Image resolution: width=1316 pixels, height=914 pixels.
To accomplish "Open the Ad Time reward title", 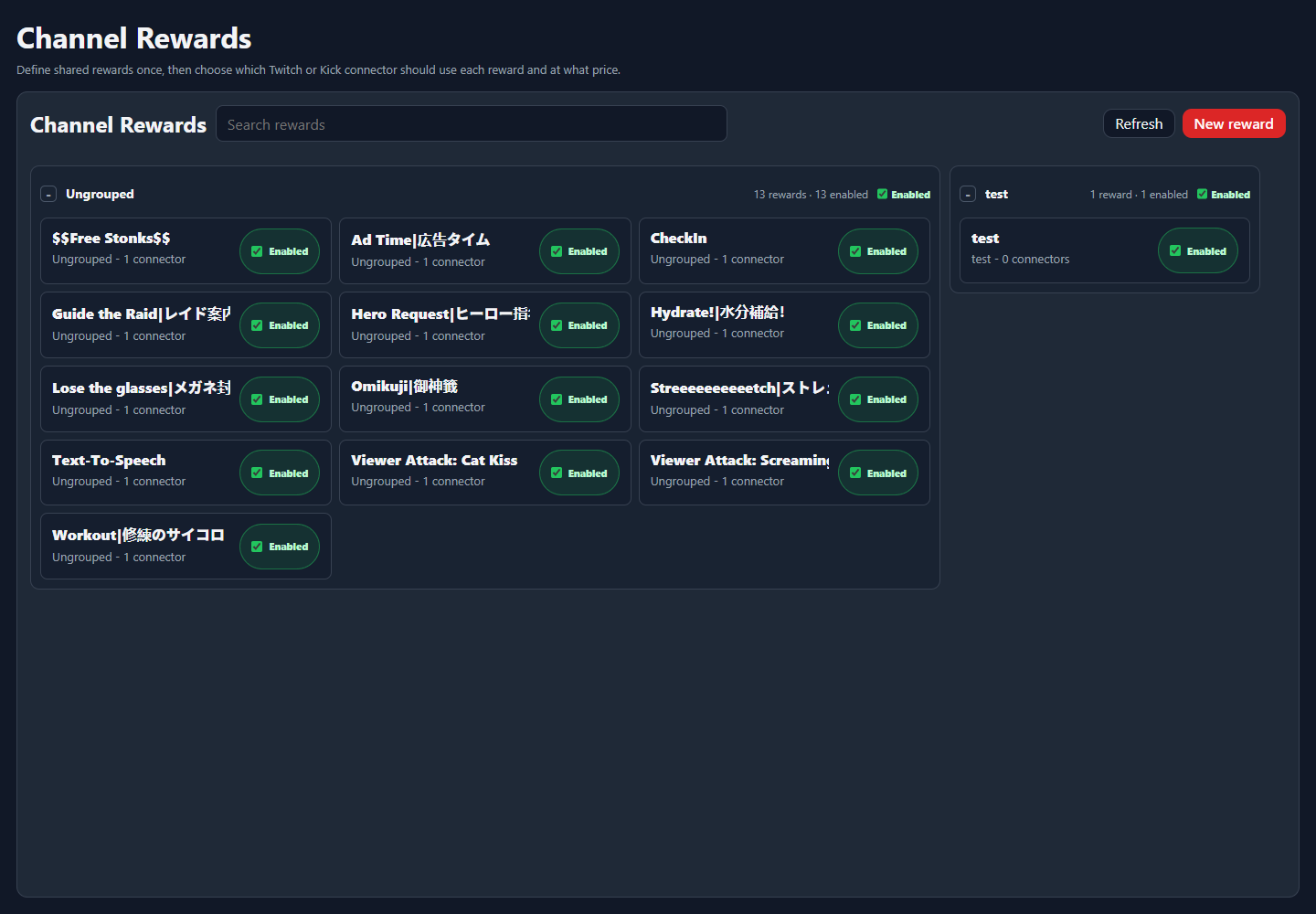I will [x=420, y=239].
